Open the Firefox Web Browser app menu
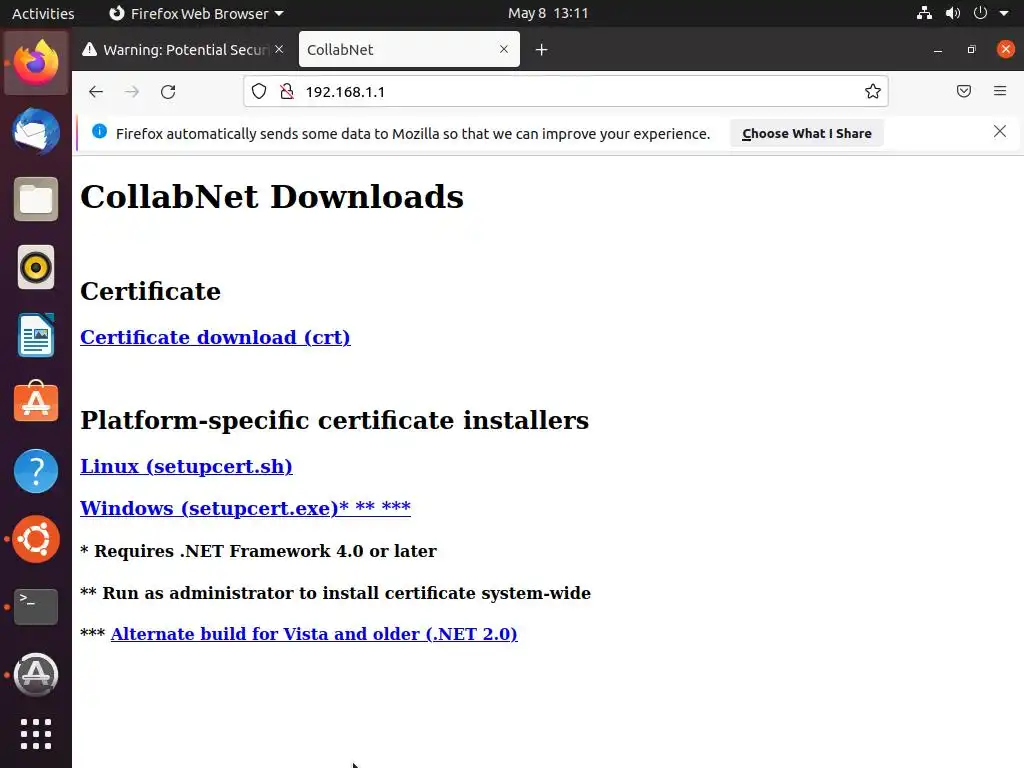This screenshot has height=768, width=1024. tap(196, 13)
